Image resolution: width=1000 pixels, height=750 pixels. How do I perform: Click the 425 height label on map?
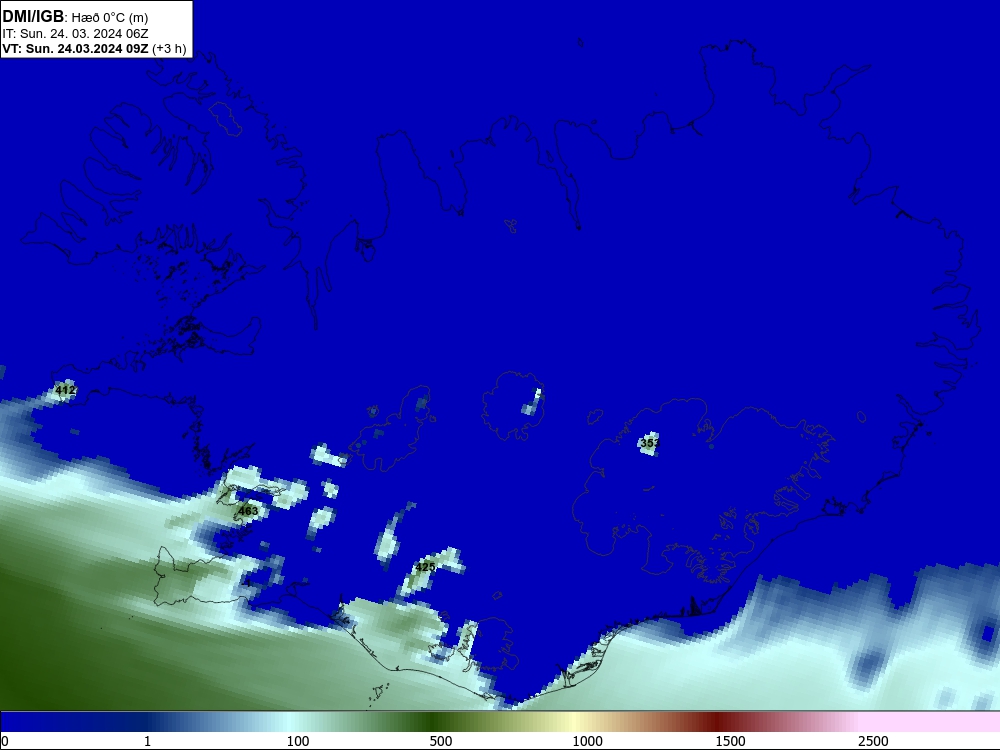click(x=425, y=567)
